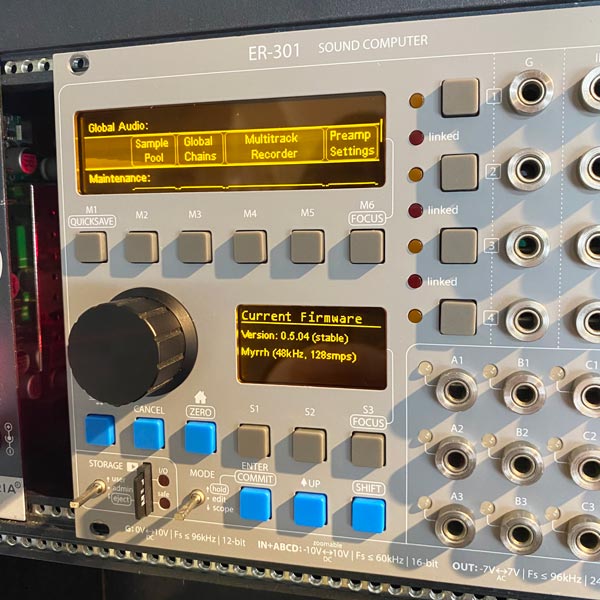Touch the B3 input jack
The width and height of the screenshot is (600, 600).
click(x=521, y=532)
